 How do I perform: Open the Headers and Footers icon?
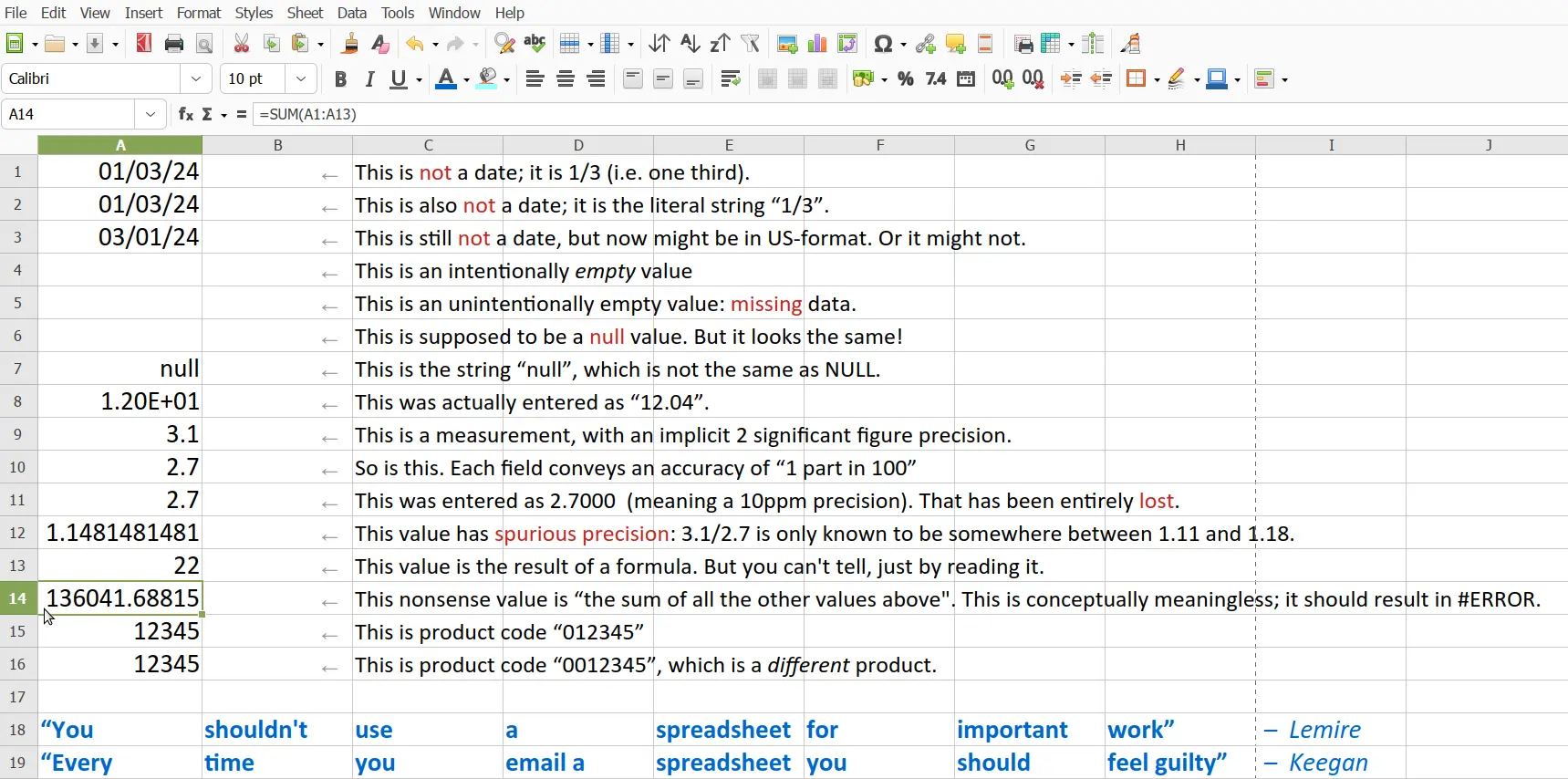tap(986, 43)
